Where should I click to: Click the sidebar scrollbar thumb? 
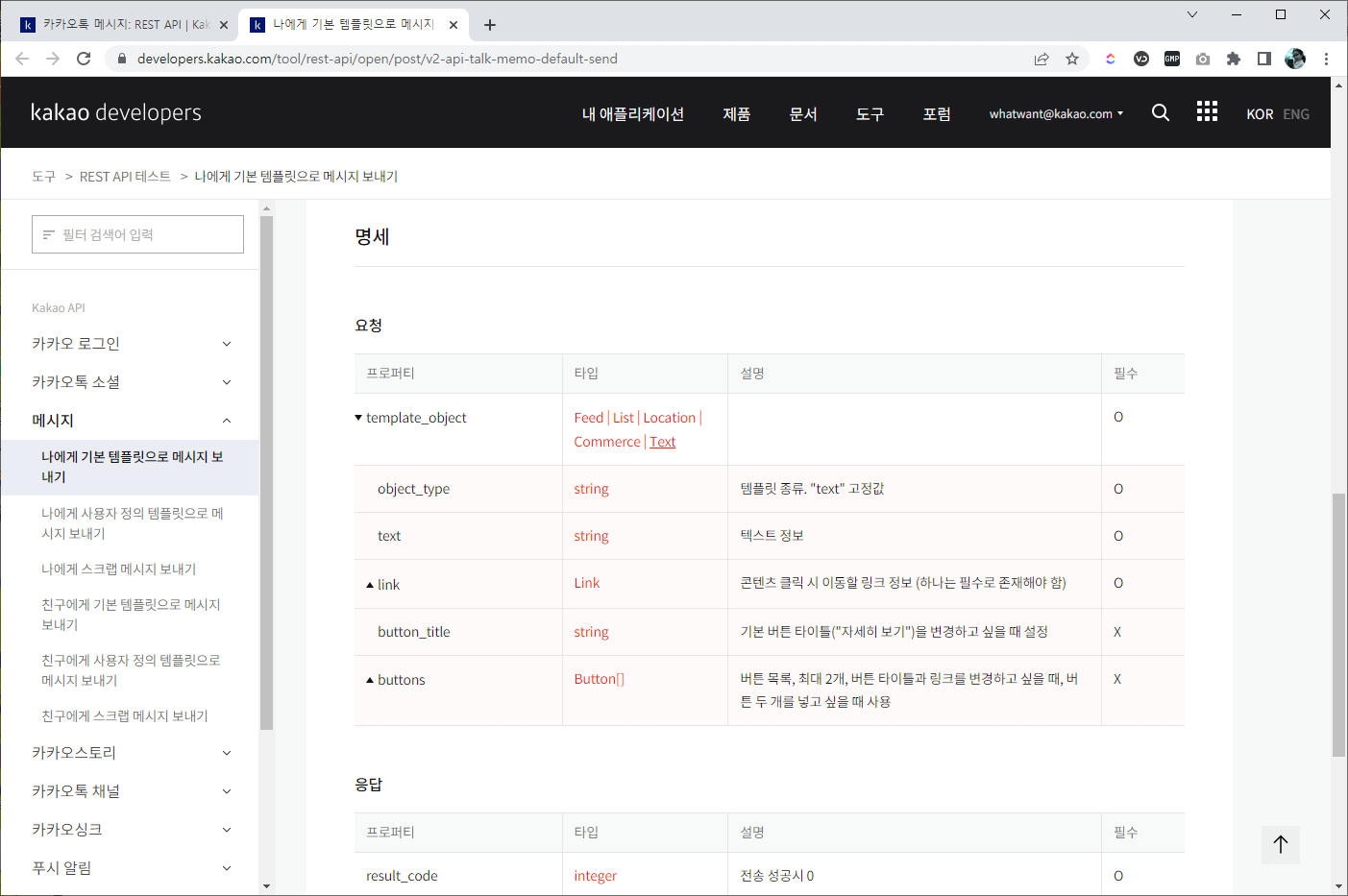coord(266,472)
